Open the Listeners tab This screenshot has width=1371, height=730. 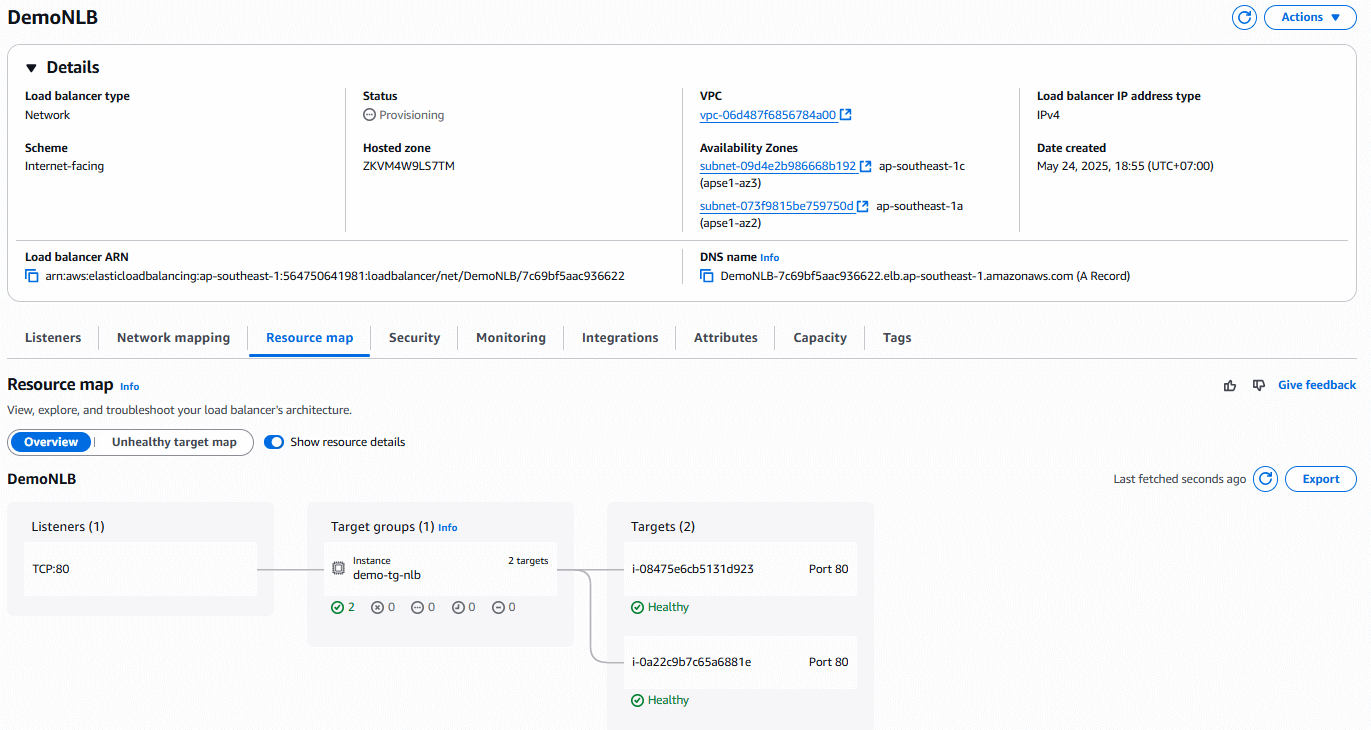click(x=53, y=338)
